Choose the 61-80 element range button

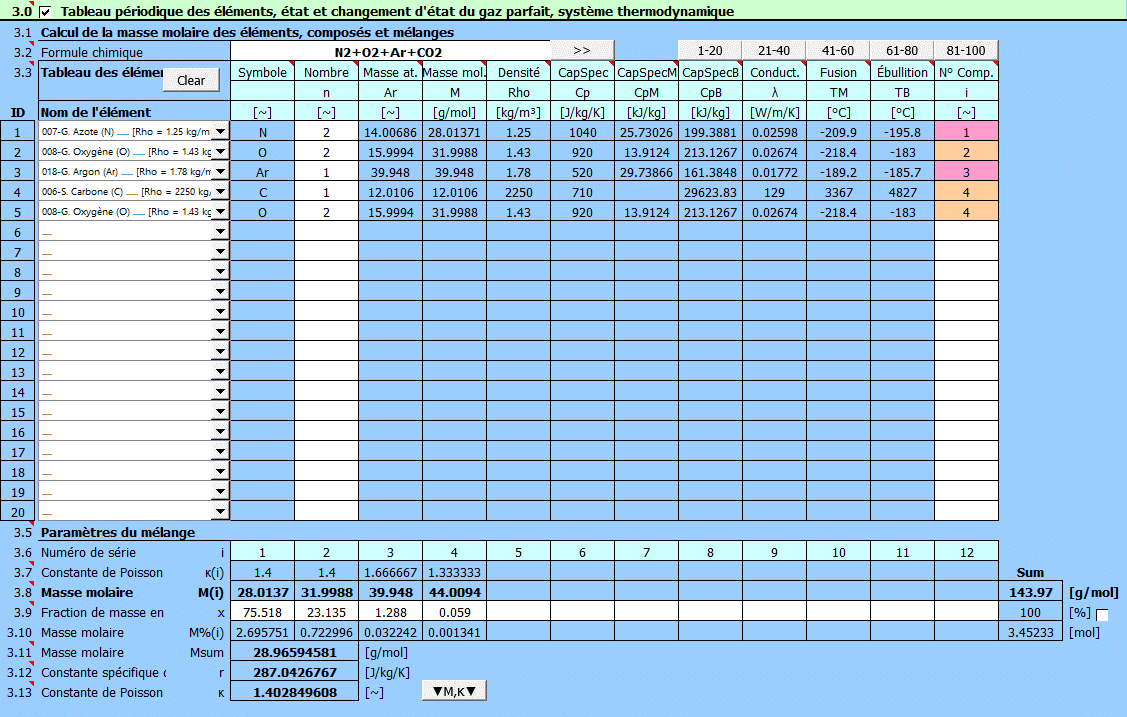click(x=901, y=51)
